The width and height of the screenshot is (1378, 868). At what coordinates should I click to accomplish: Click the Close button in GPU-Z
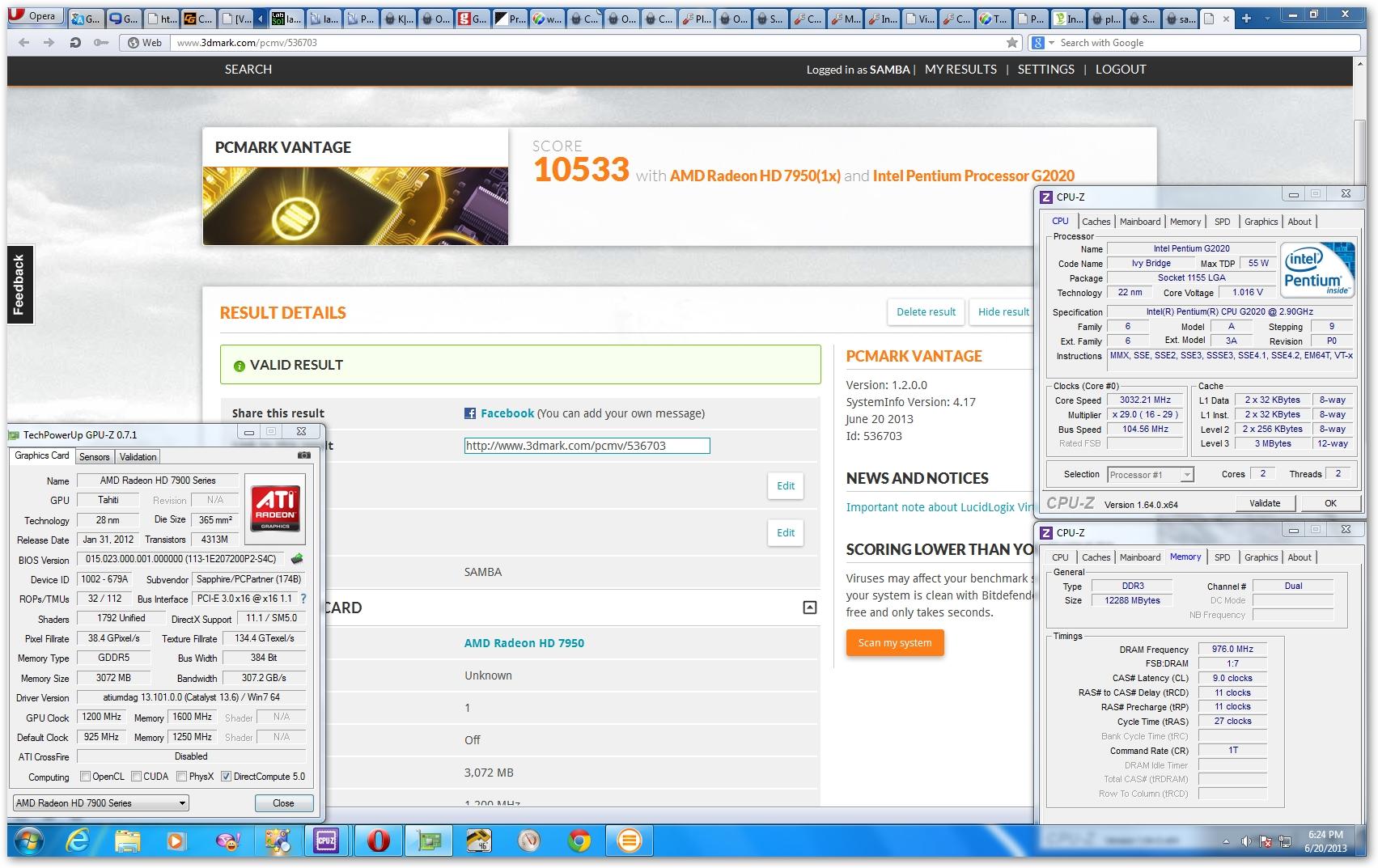[283, 803]
